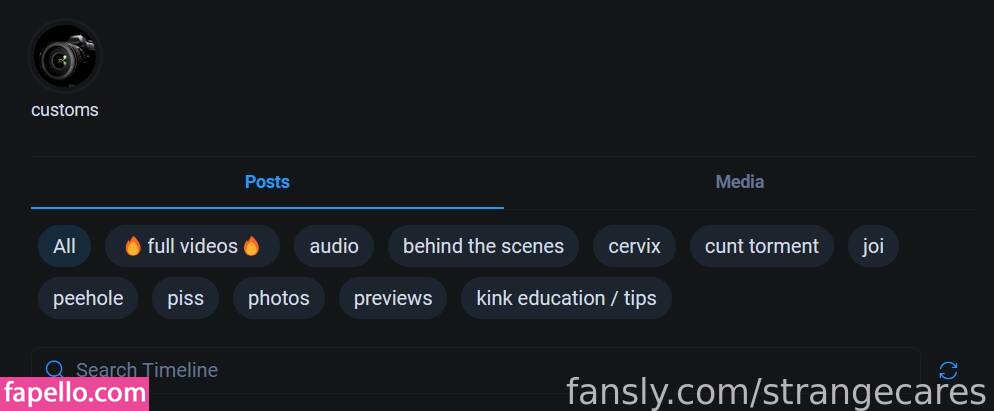Select the peehole filter chip
This screenshot has width=994, height=411.
[x=88, y=298]
